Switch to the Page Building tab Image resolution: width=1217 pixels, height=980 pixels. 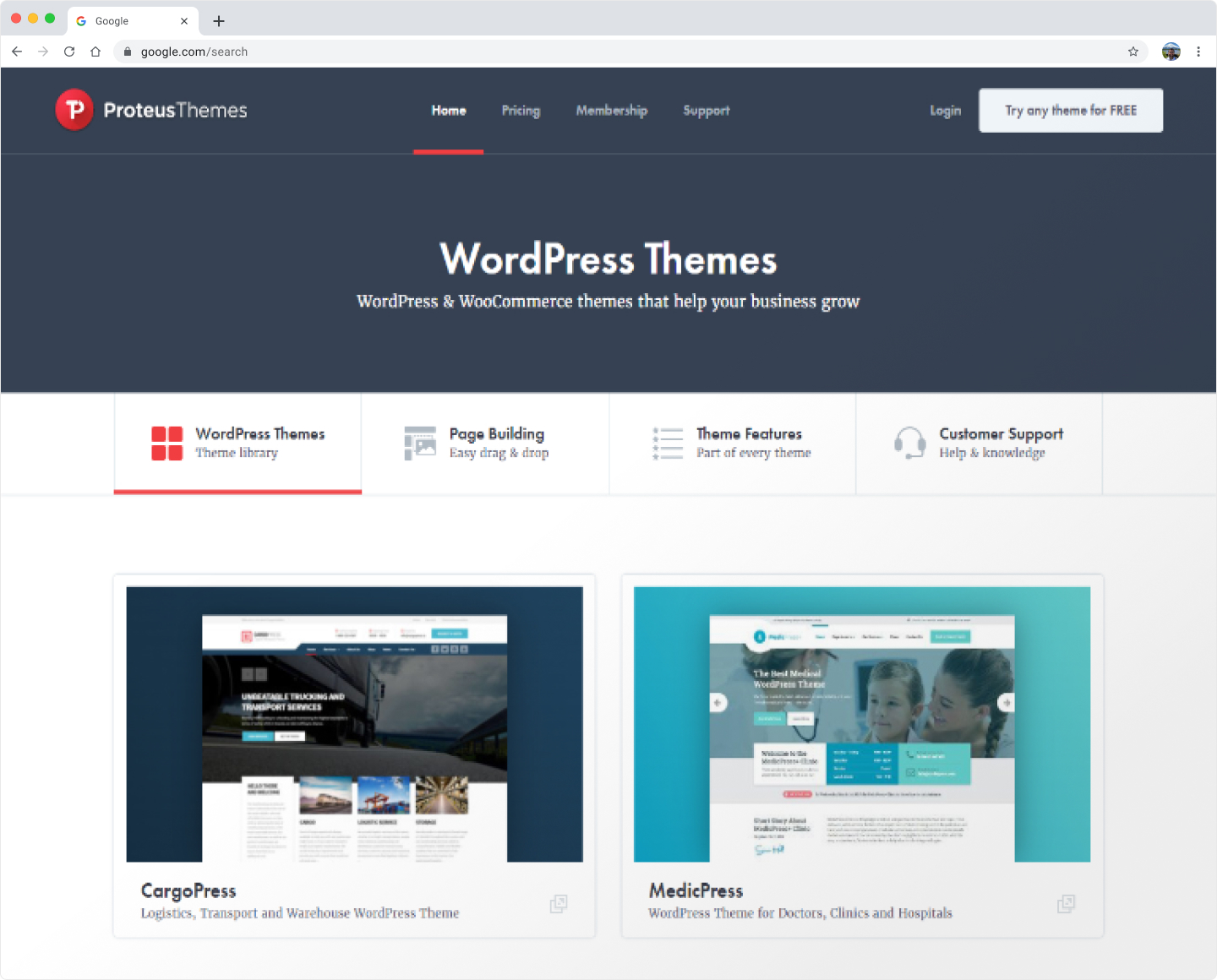point(485,444)
